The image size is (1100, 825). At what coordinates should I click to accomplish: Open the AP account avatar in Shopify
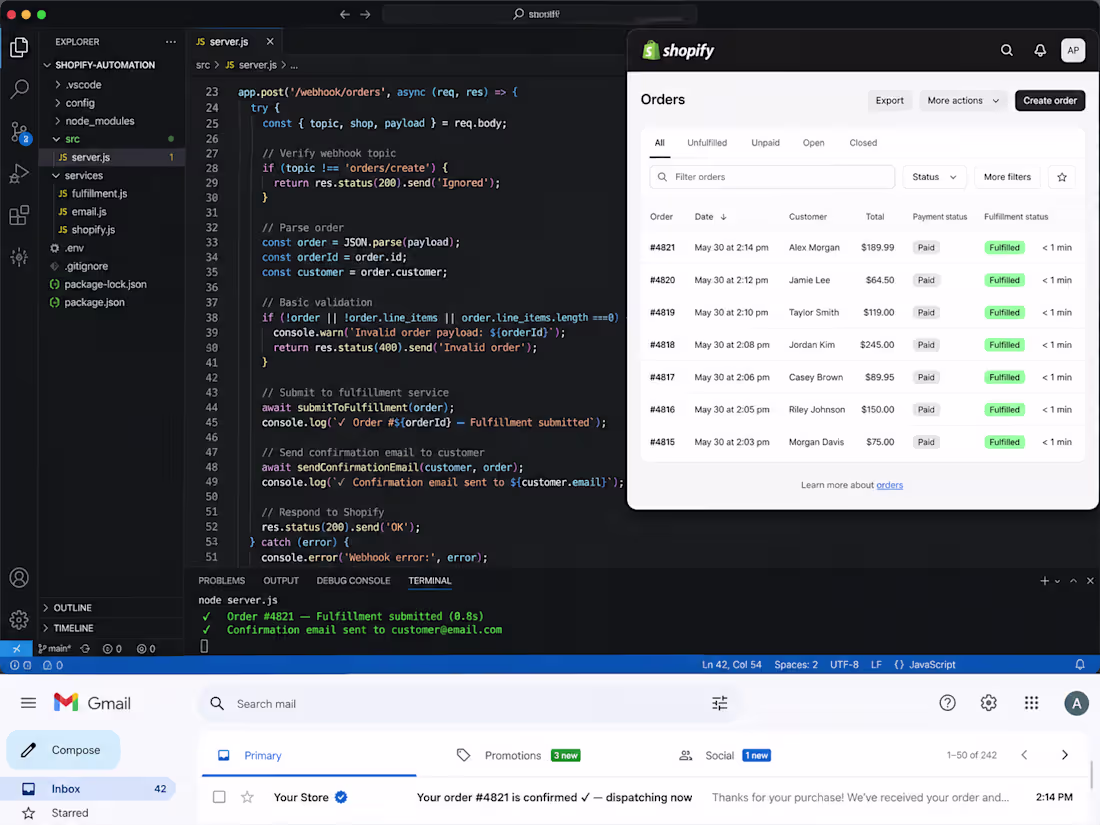click(1073, 50)
